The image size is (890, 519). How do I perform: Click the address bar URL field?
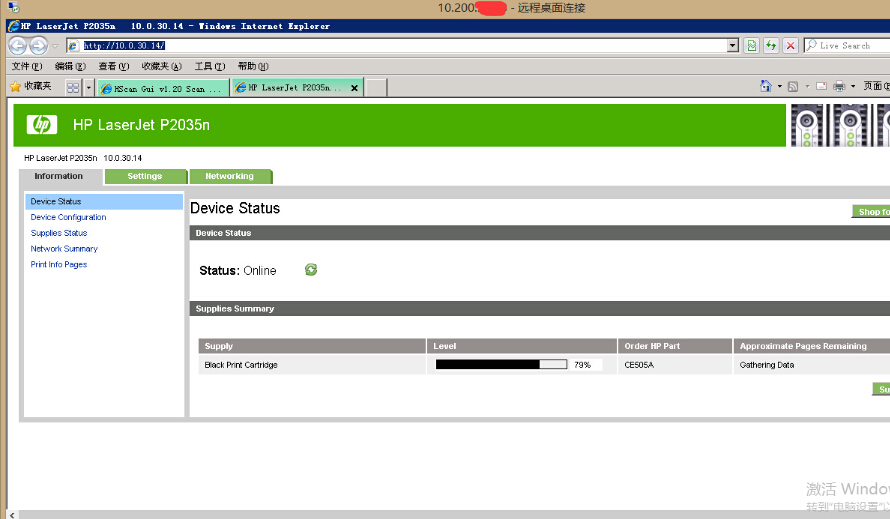396,45
